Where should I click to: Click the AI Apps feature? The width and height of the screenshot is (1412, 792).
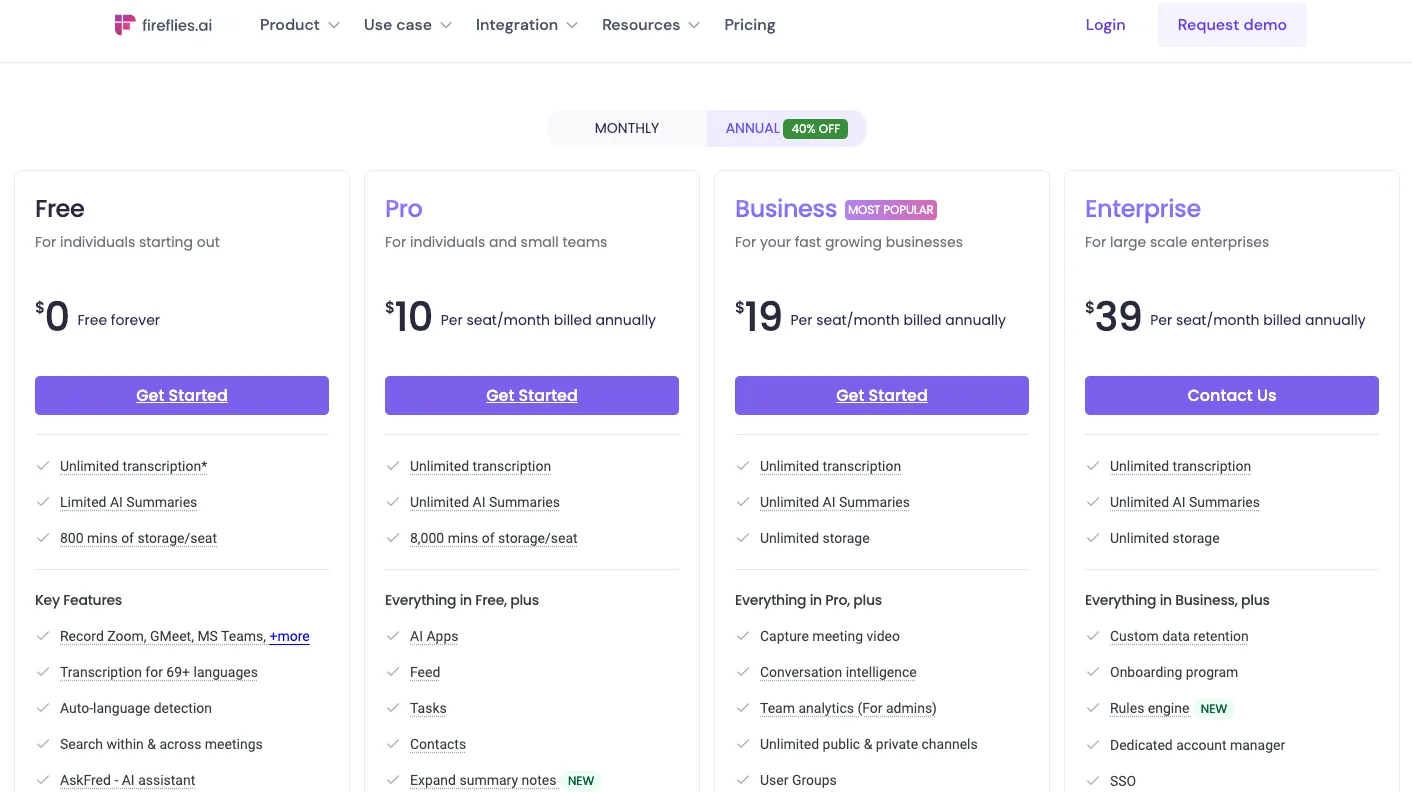point(434,636)
